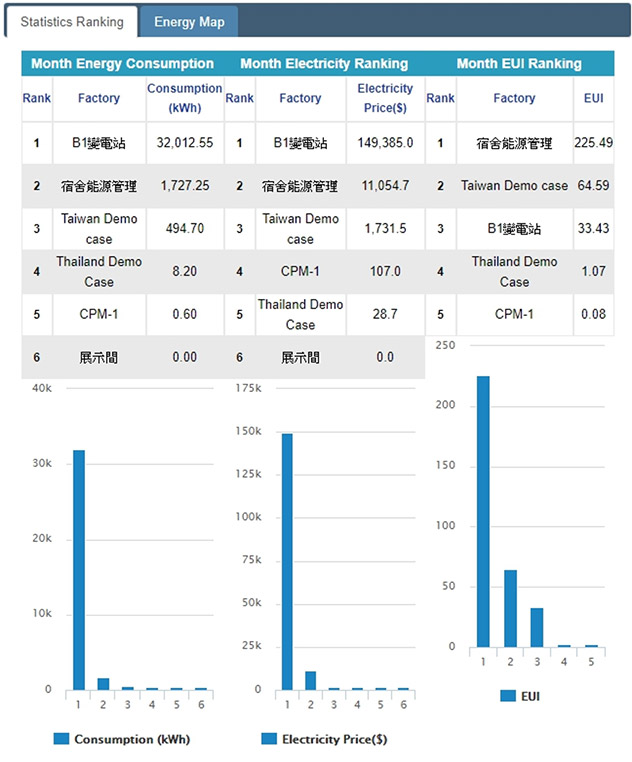Click the Month Energy Consumption heading

[123, 64]
